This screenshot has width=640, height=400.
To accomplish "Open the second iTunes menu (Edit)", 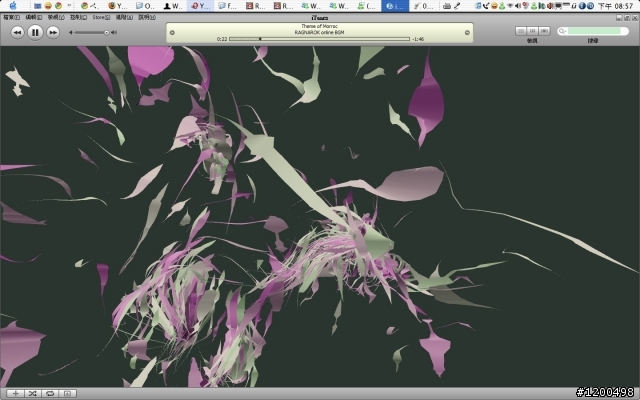I will [x=33, y=18].
